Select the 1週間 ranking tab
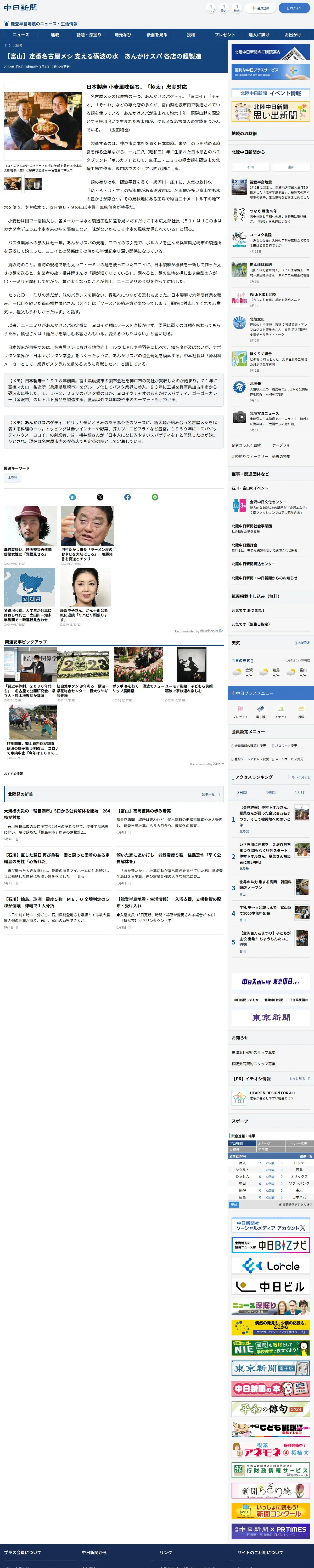 (x=271, y=793)
